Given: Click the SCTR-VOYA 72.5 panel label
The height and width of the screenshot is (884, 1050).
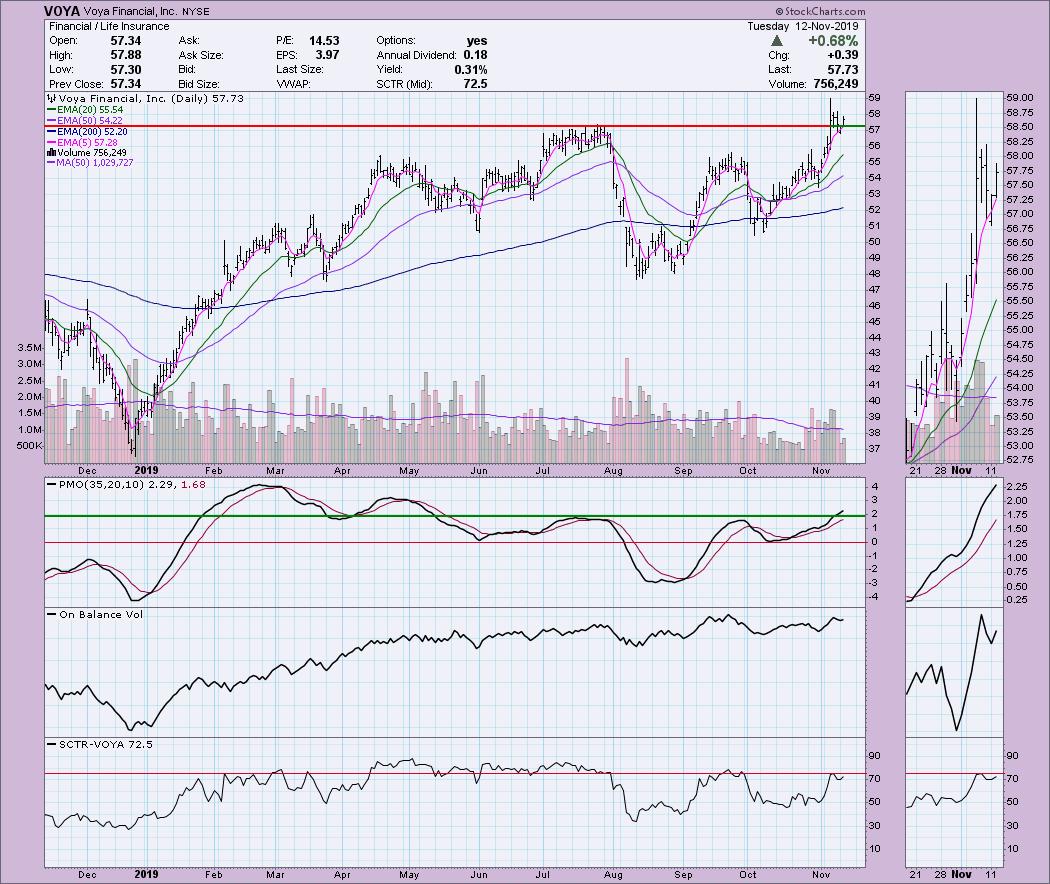Looking at the screenshot, I should (106, 744).
